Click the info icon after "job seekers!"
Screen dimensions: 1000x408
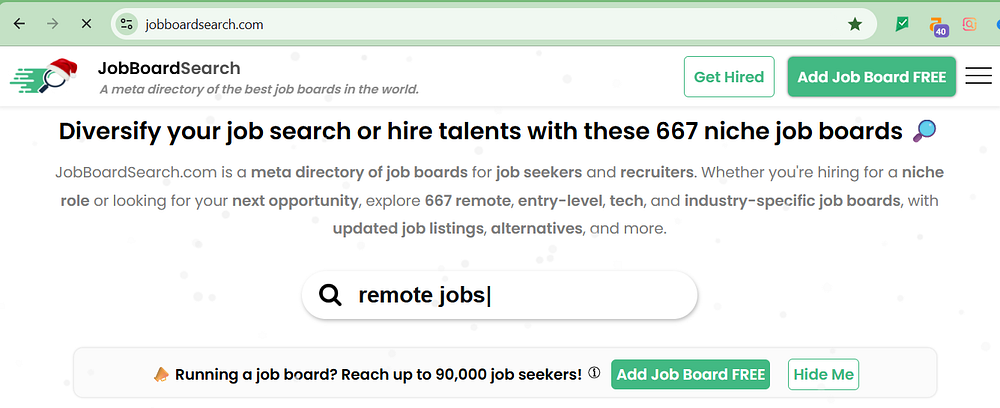coord(594,374)
